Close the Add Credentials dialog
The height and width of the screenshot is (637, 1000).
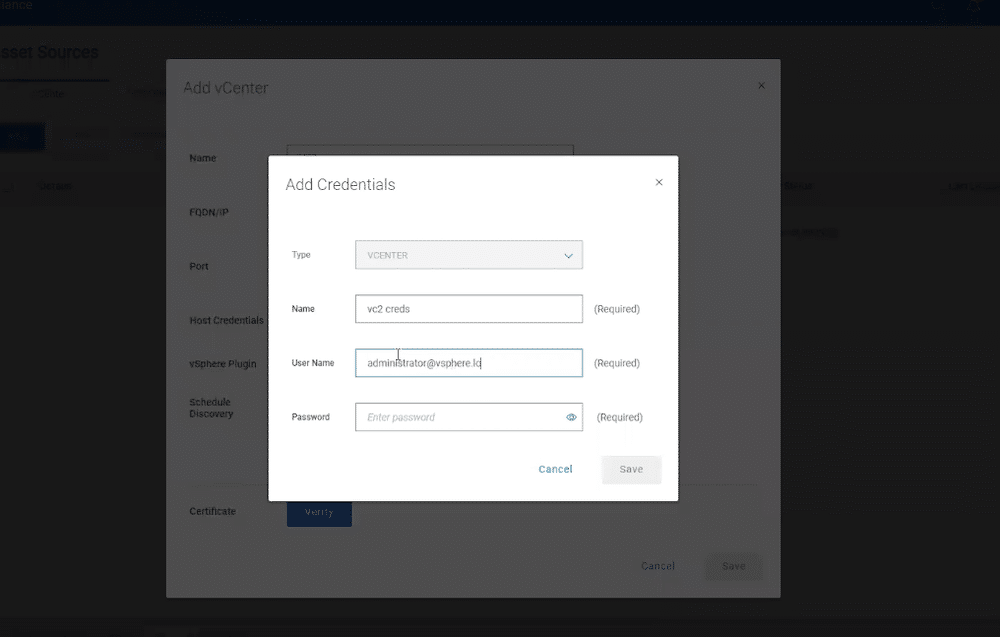coord(659,182)
